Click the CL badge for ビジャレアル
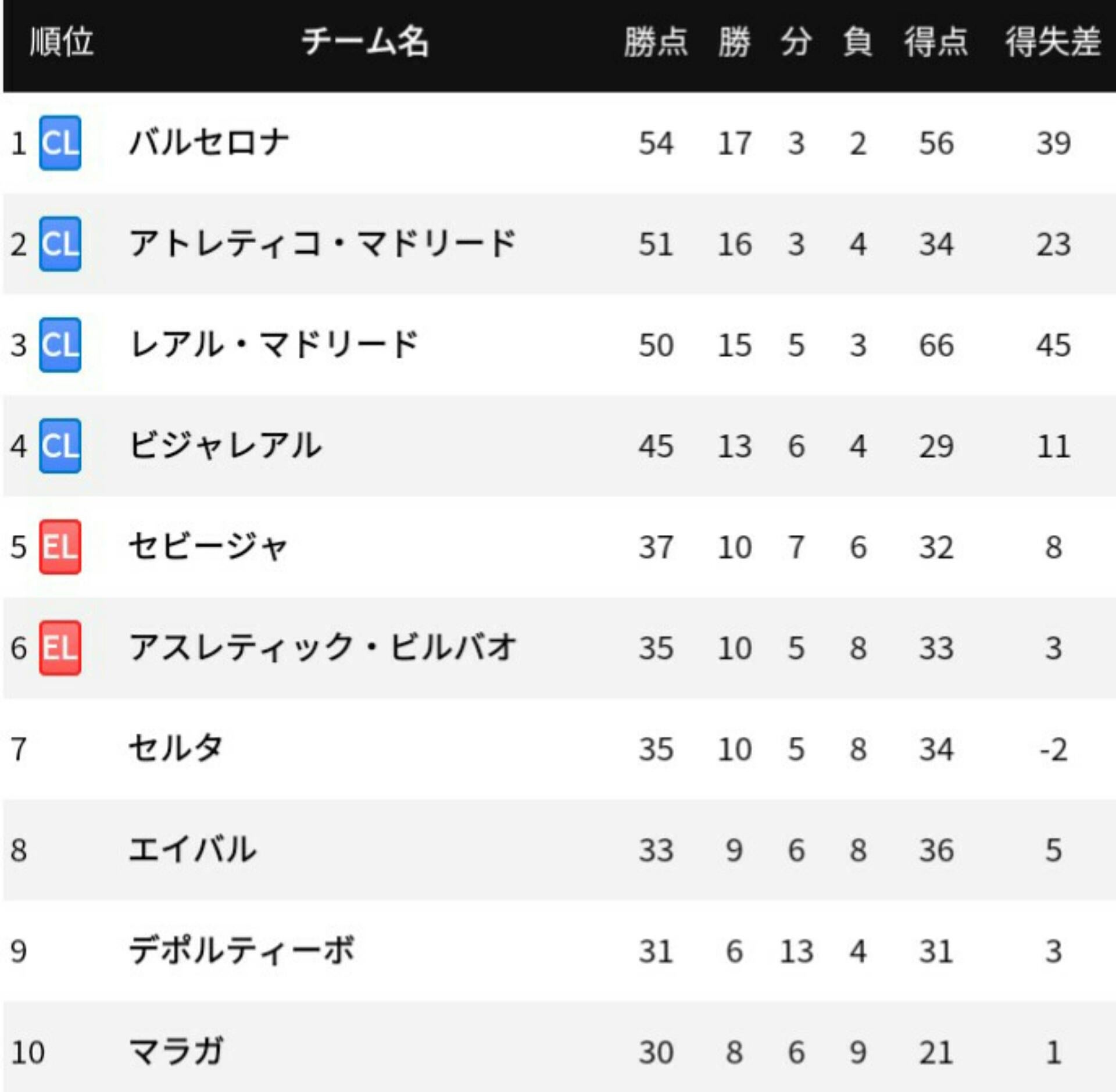The width and height of the screenshot is (1116, 1092). [x=60, y=446]
